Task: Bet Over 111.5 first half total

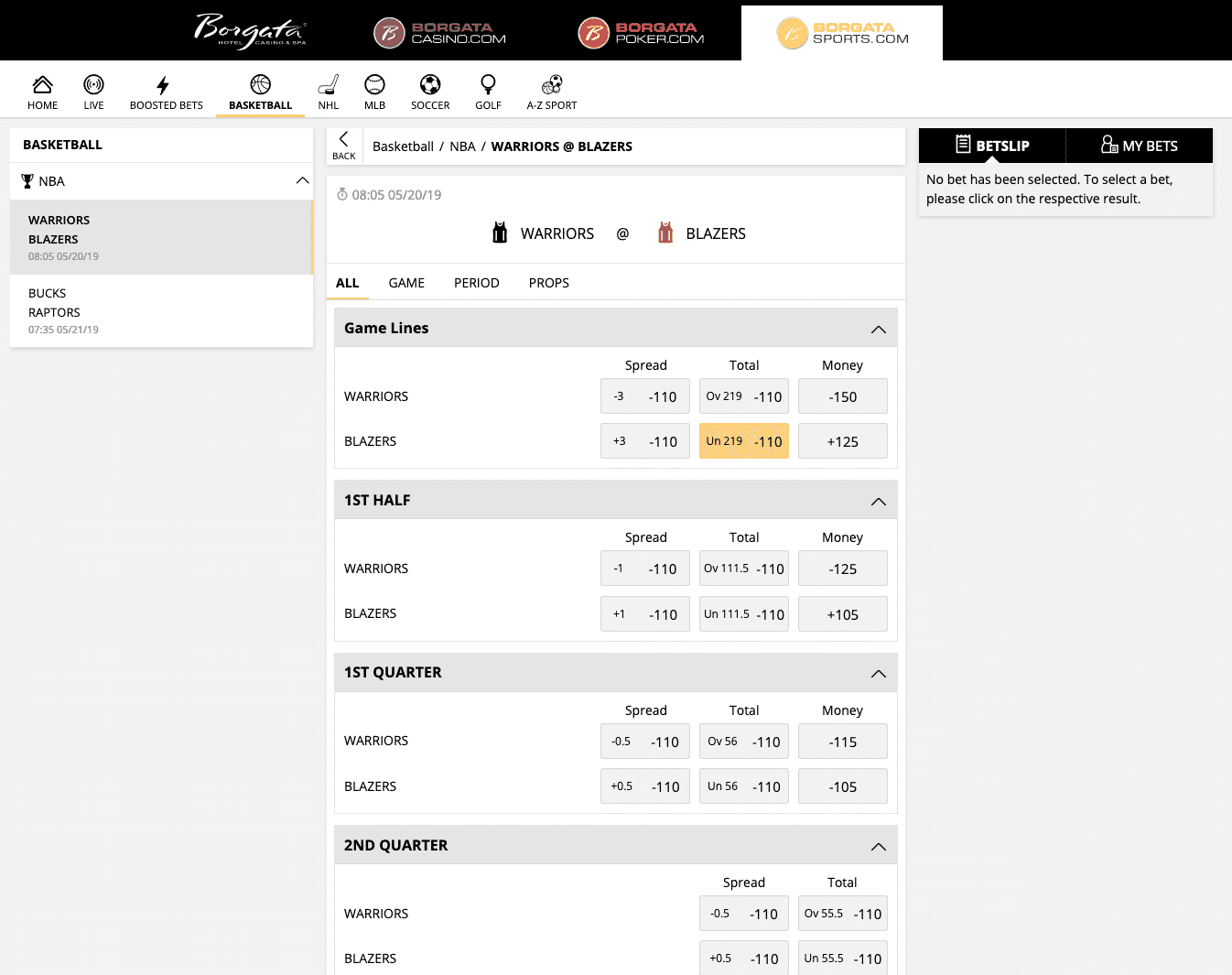Action: [x=744, y=569]
